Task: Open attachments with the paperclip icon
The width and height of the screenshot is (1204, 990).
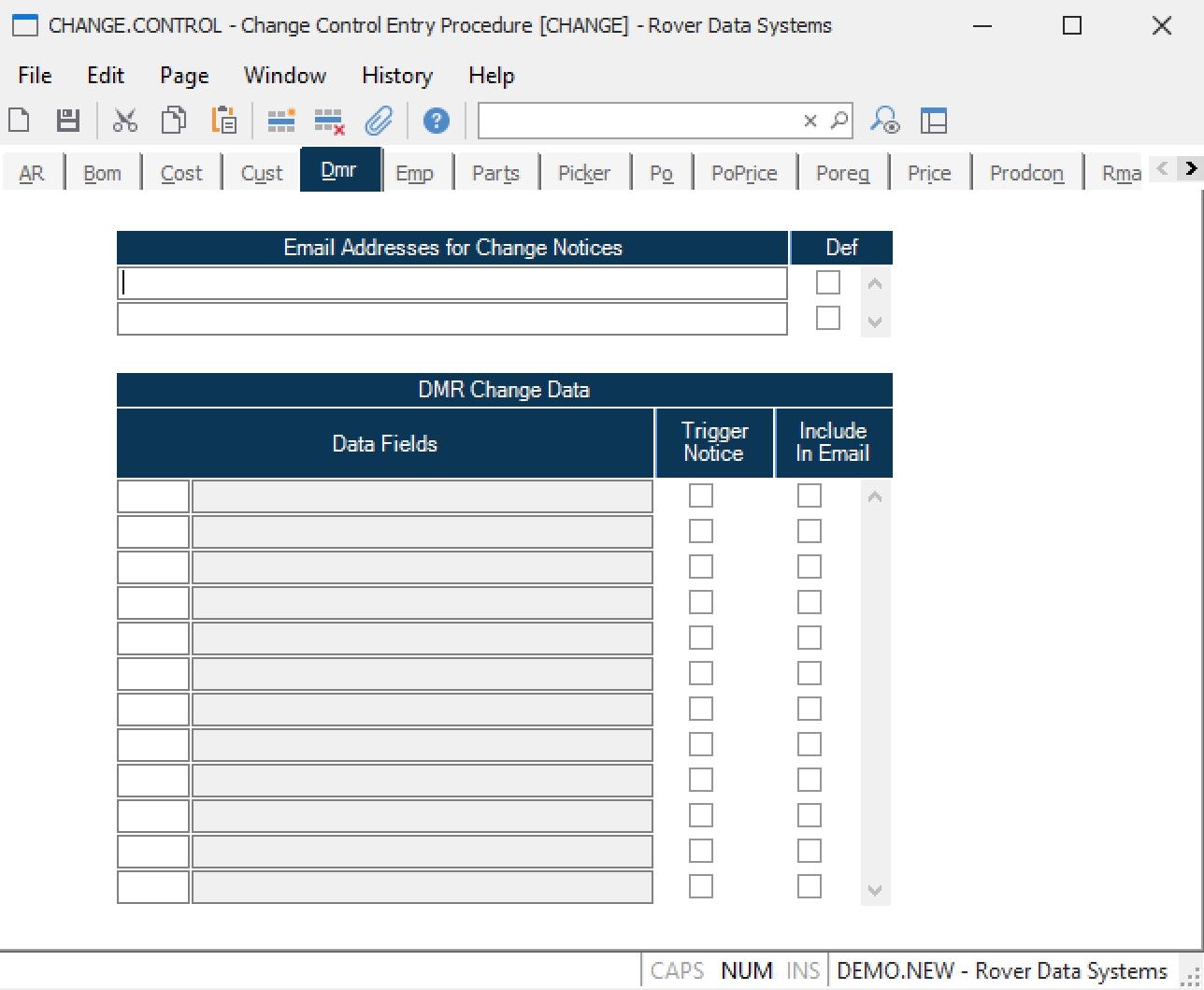Action: tap(379, 121)
